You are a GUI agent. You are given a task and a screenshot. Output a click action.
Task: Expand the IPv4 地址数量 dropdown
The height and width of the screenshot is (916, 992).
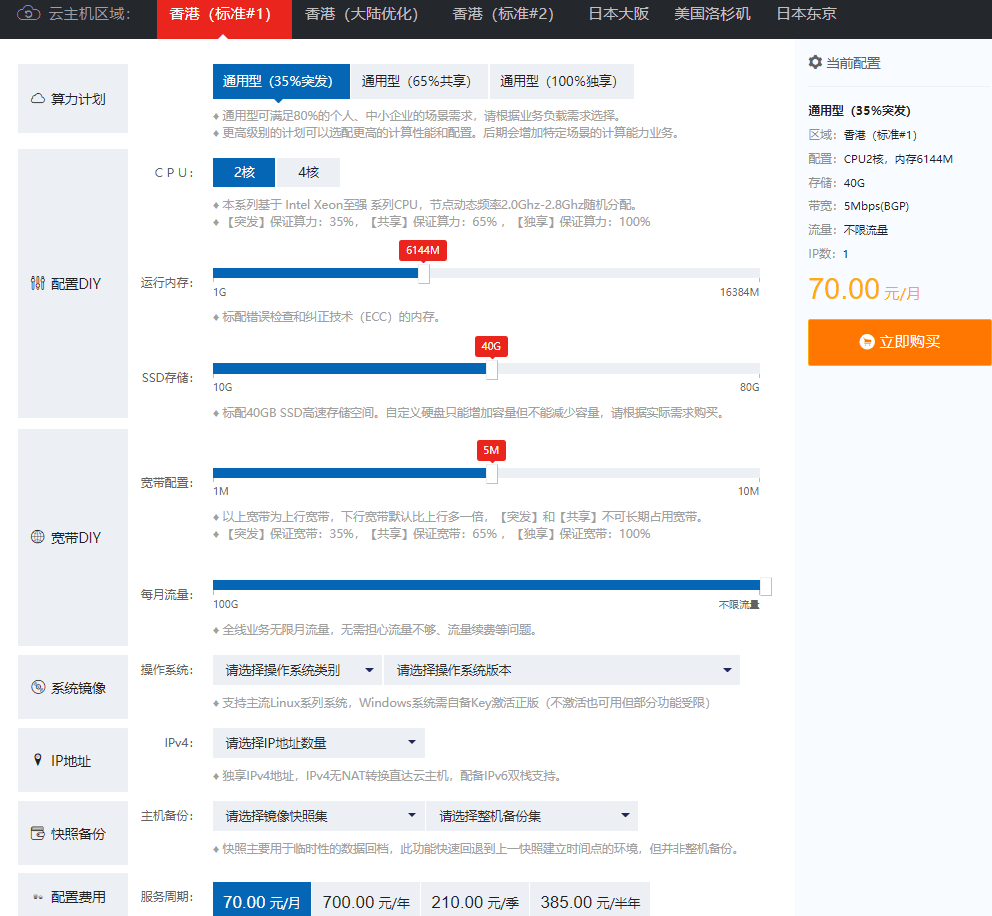tap(316, 743)
